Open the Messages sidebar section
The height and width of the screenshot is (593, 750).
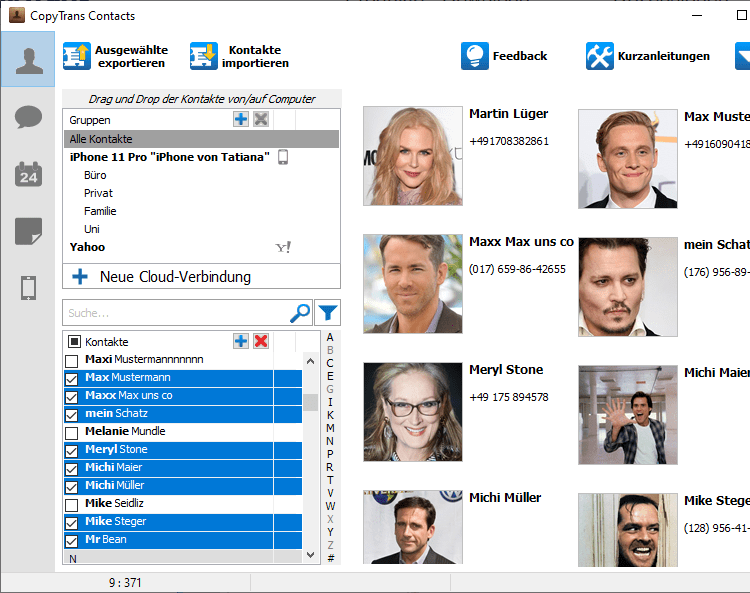tap(28, 117)
